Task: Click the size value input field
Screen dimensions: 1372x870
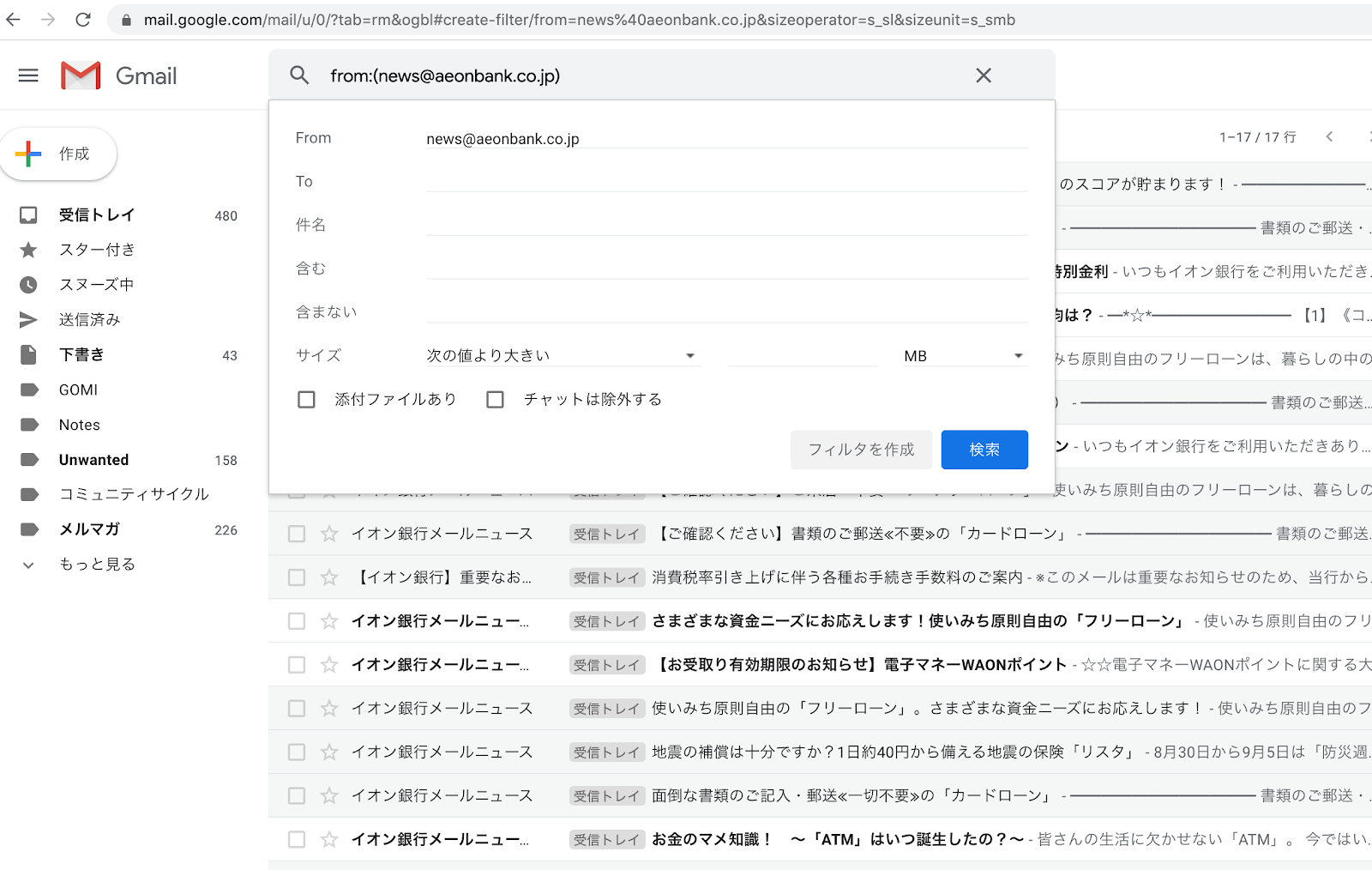Action: tap(802, 356)
